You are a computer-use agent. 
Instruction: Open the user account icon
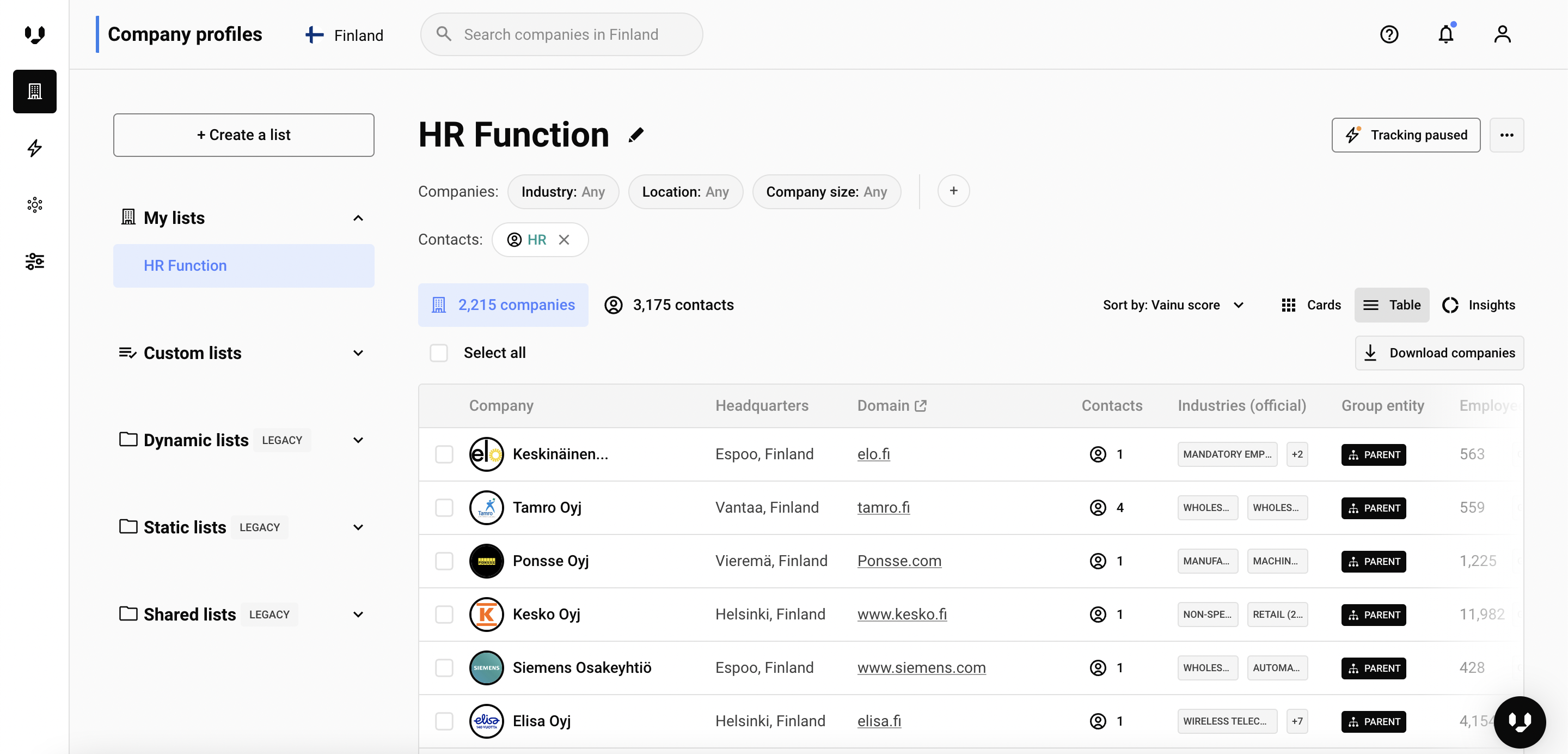pyautogui.click(x=1502, y=34)
